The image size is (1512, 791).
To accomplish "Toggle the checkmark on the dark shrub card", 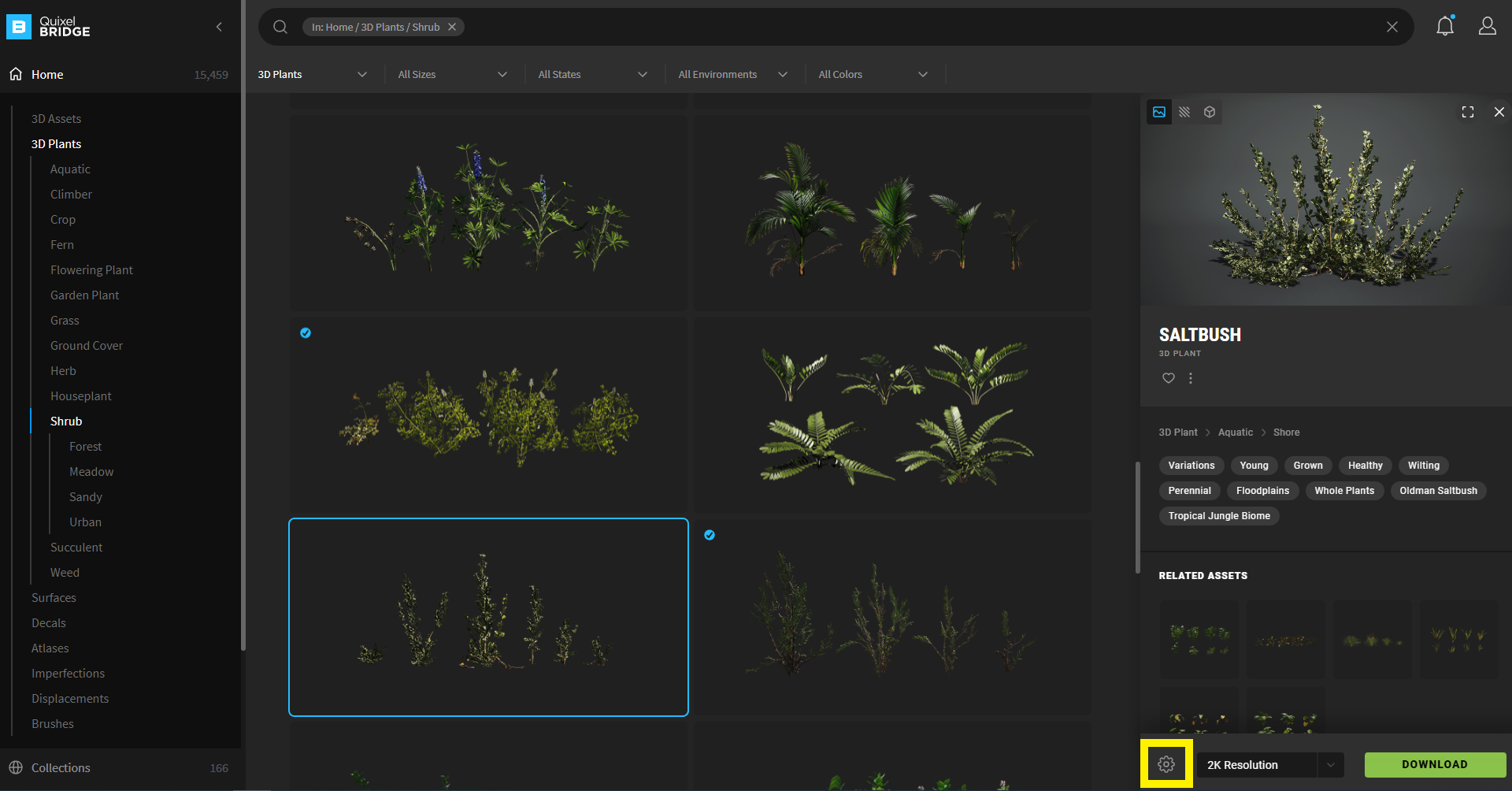I will [x=710, y=535].
